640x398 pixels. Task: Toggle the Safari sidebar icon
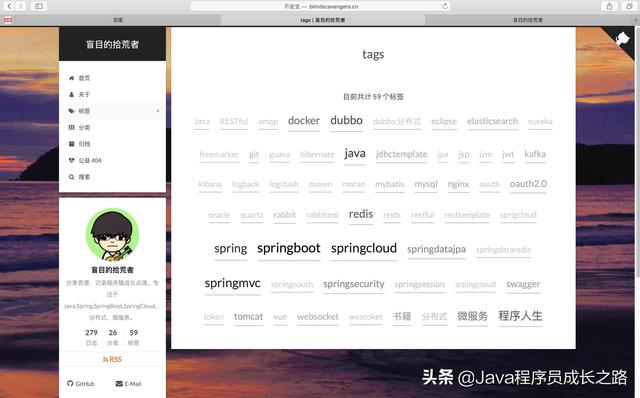coord(39,6)
